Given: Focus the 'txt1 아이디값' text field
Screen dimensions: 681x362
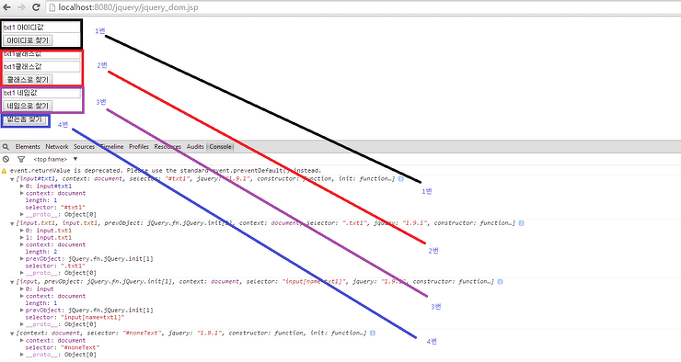Looking at the screenshot, I should tap(41, 27).
